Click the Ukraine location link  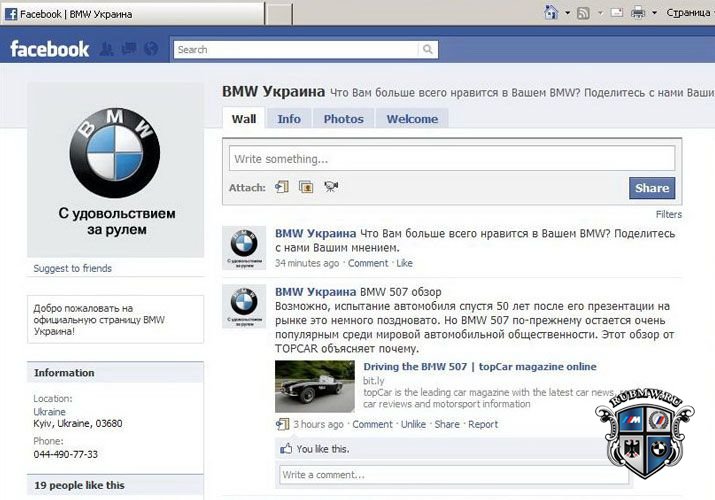(x=49, y=412)
